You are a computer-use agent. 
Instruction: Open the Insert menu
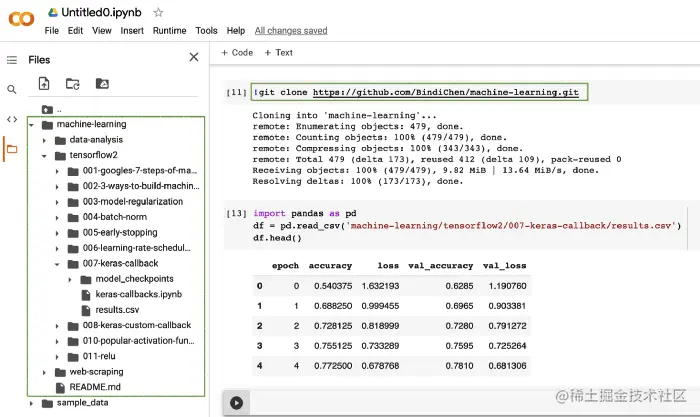click(132, 30)
